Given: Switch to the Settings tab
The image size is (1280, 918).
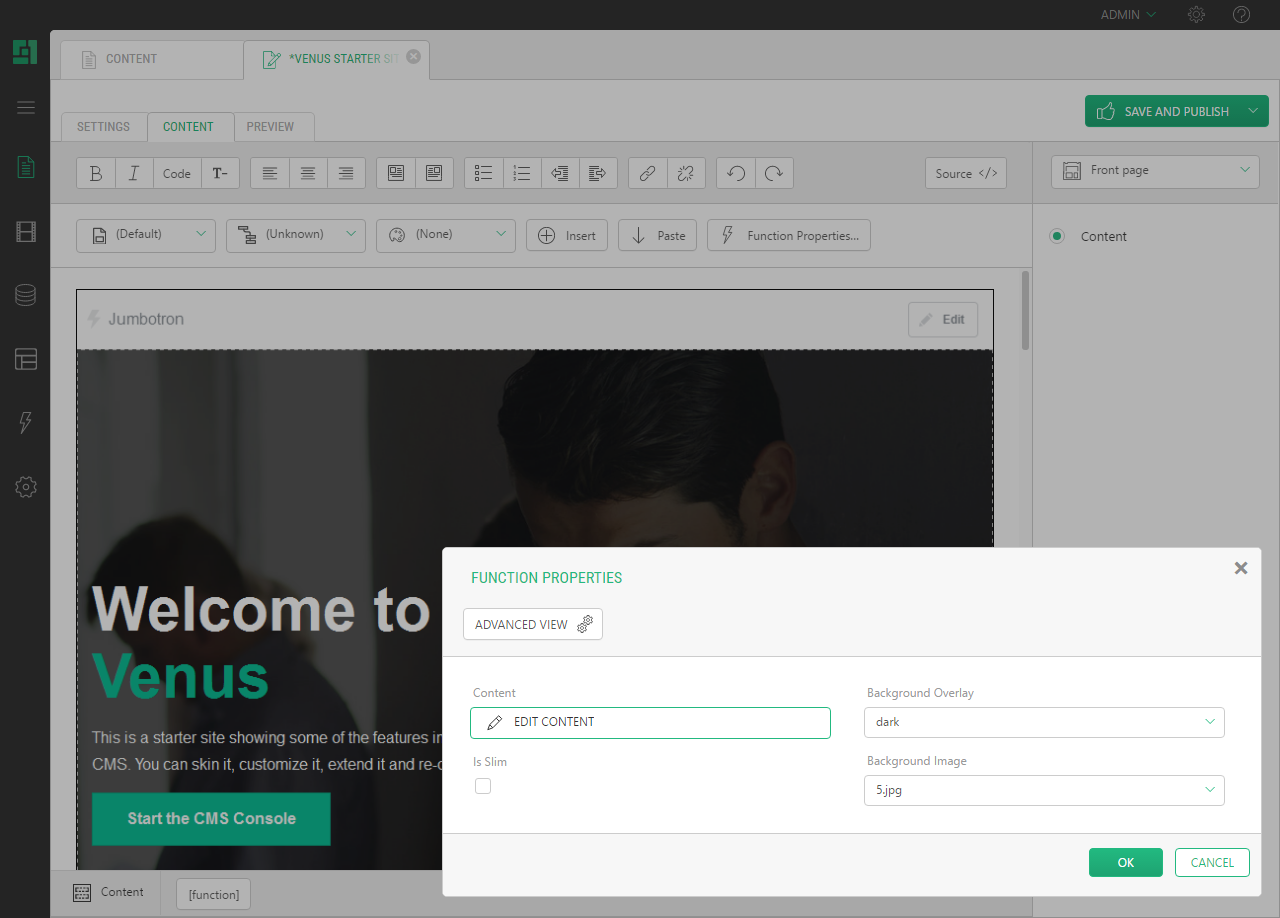Looking at the screenshot, I should [x=104, y=127].
